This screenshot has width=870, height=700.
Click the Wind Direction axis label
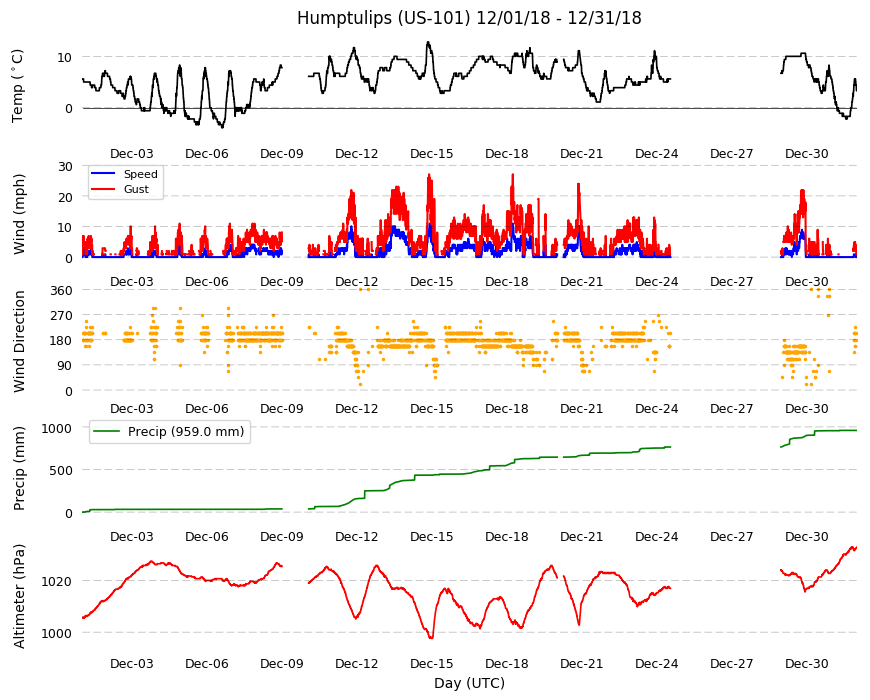pos(19,341)
